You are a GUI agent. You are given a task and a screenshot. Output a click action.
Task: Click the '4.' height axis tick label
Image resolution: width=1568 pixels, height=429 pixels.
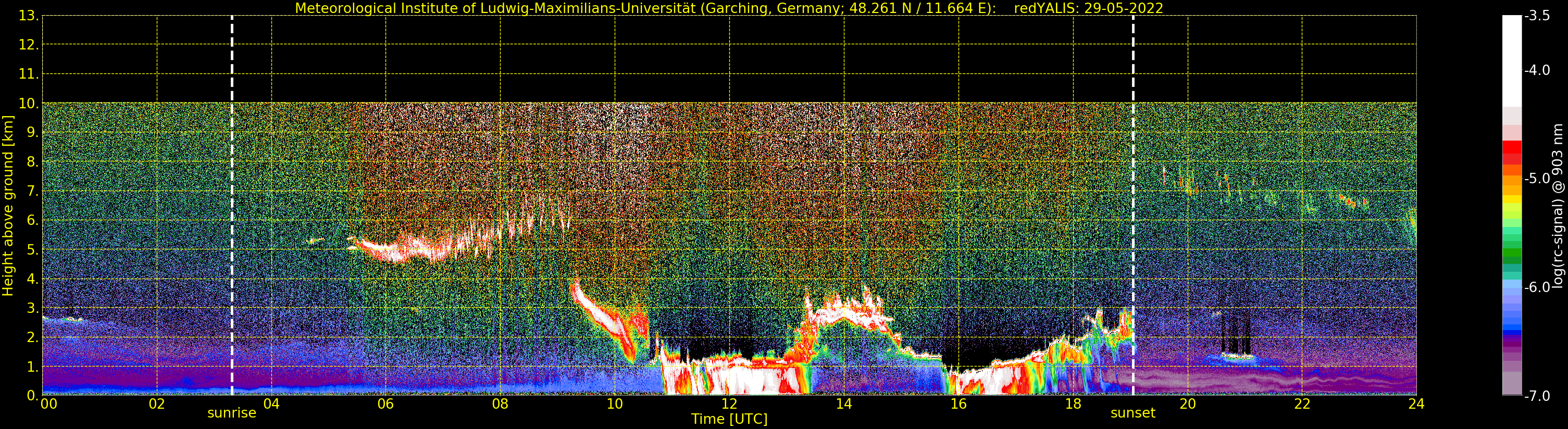pos(33,279)
